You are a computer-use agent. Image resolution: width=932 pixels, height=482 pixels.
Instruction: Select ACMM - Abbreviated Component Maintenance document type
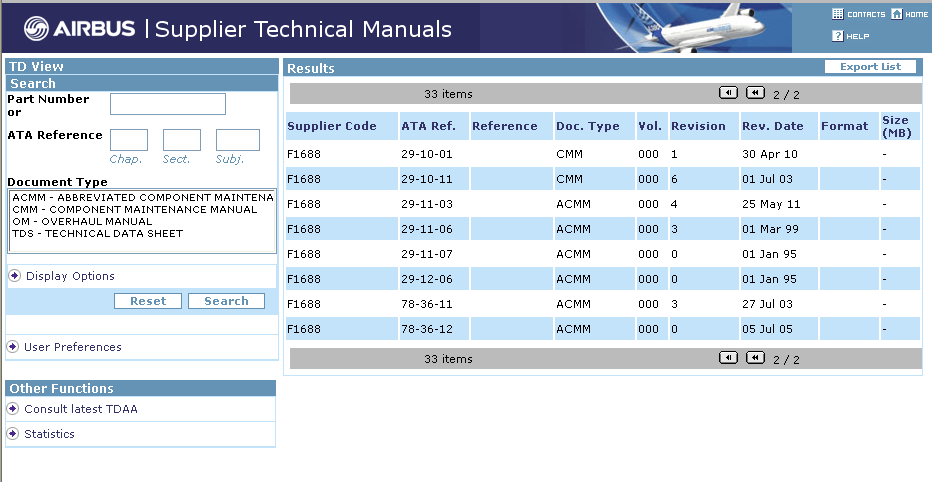click(x=142, y=197)
